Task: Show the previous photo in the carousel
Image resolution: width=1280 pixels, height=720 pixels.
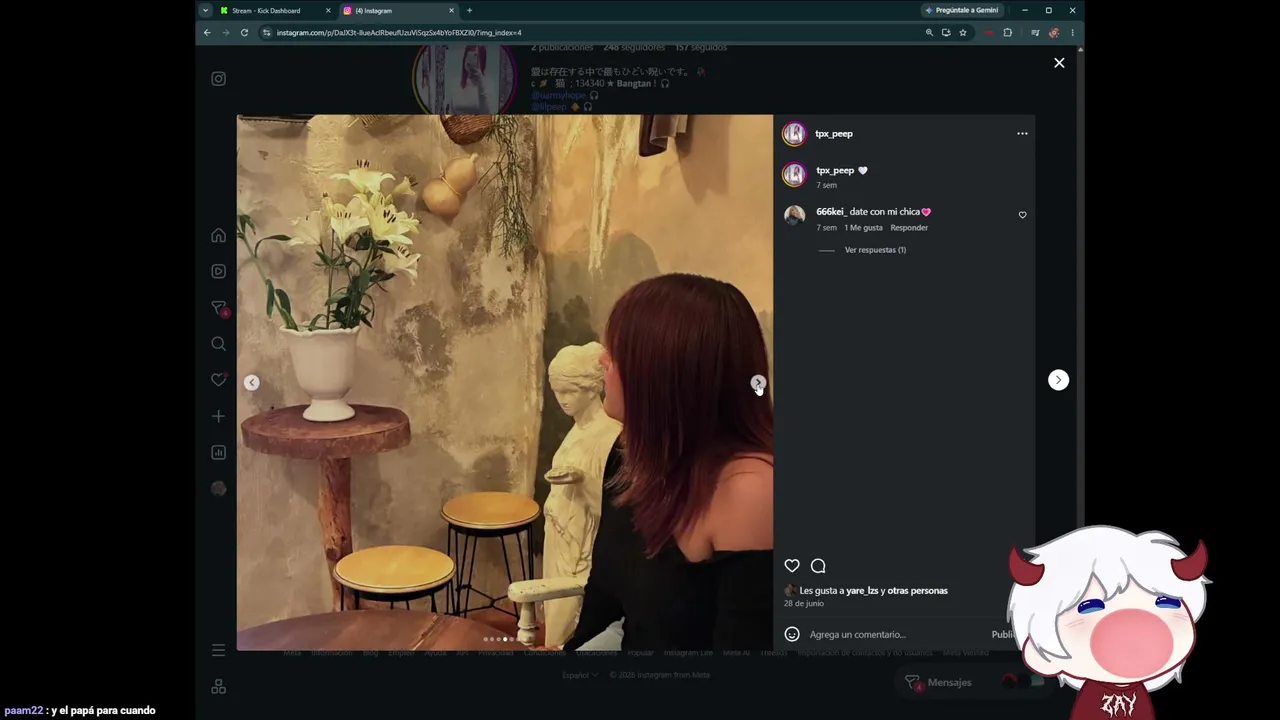Action: [x=252, y=382]
